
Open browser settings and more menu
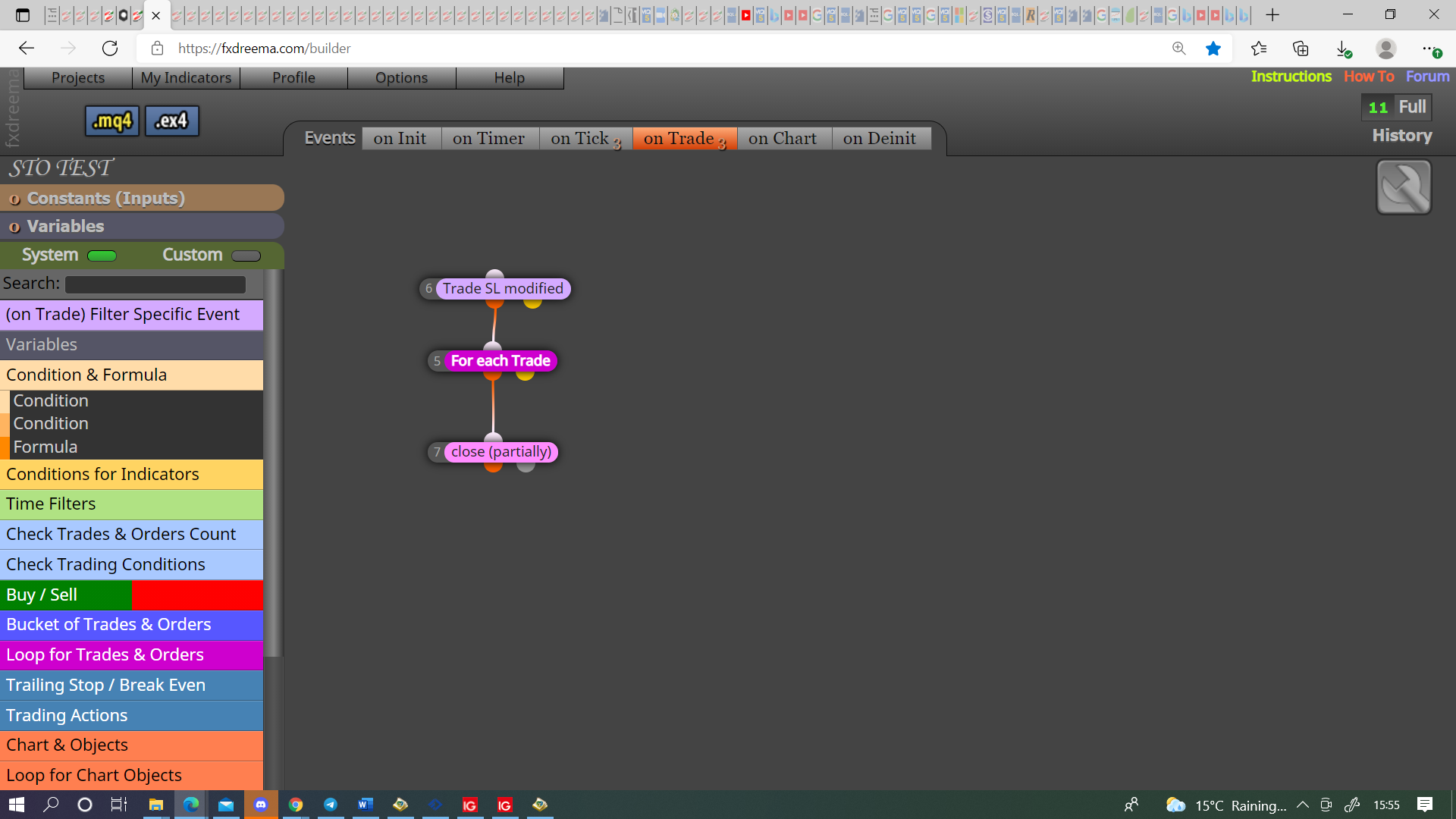pyautogui.click(x=1430, y=49)
